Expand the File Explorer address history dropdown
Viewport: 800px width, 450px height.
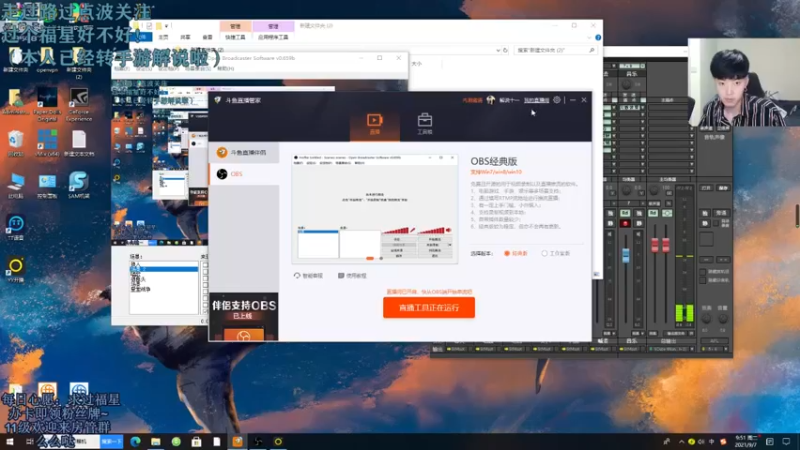[x=498, y=50]
